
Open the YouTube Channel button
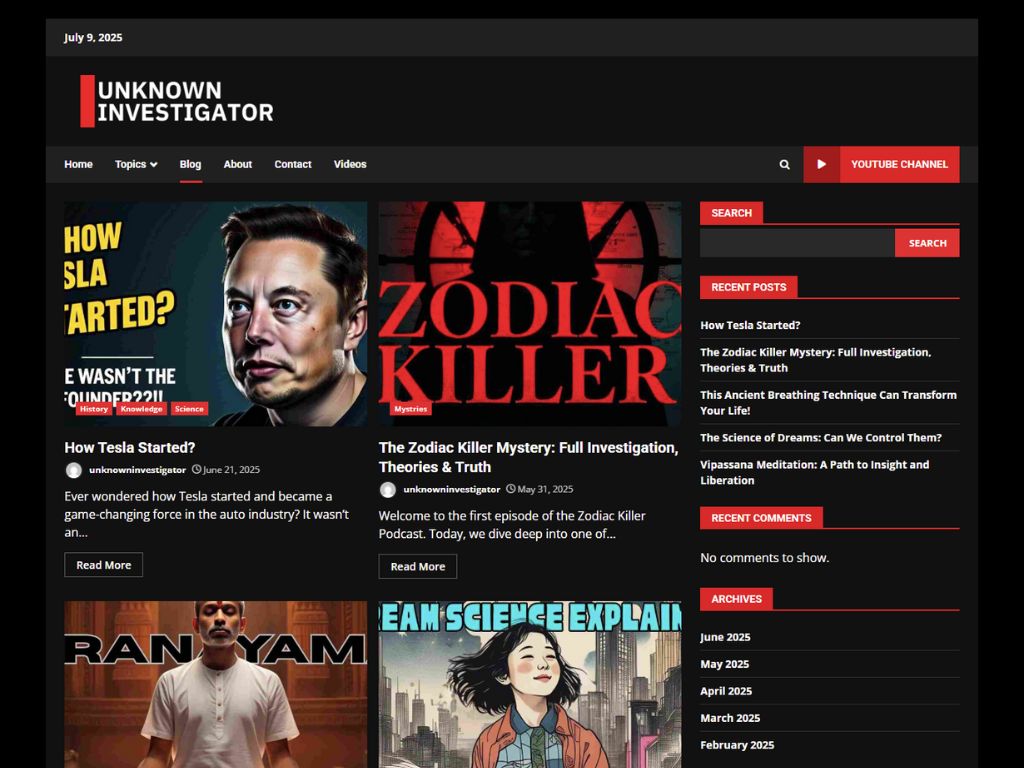[899, 165]
